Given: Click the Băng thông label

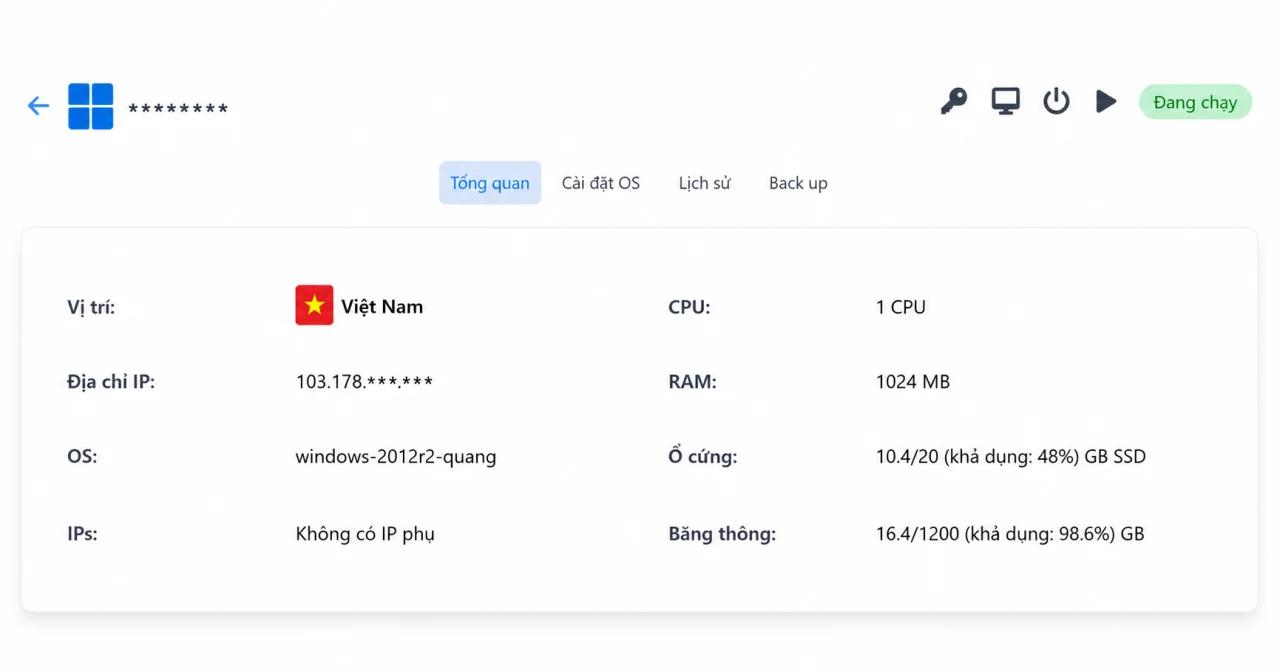Looking at the screenshot, I should (722, 534).
